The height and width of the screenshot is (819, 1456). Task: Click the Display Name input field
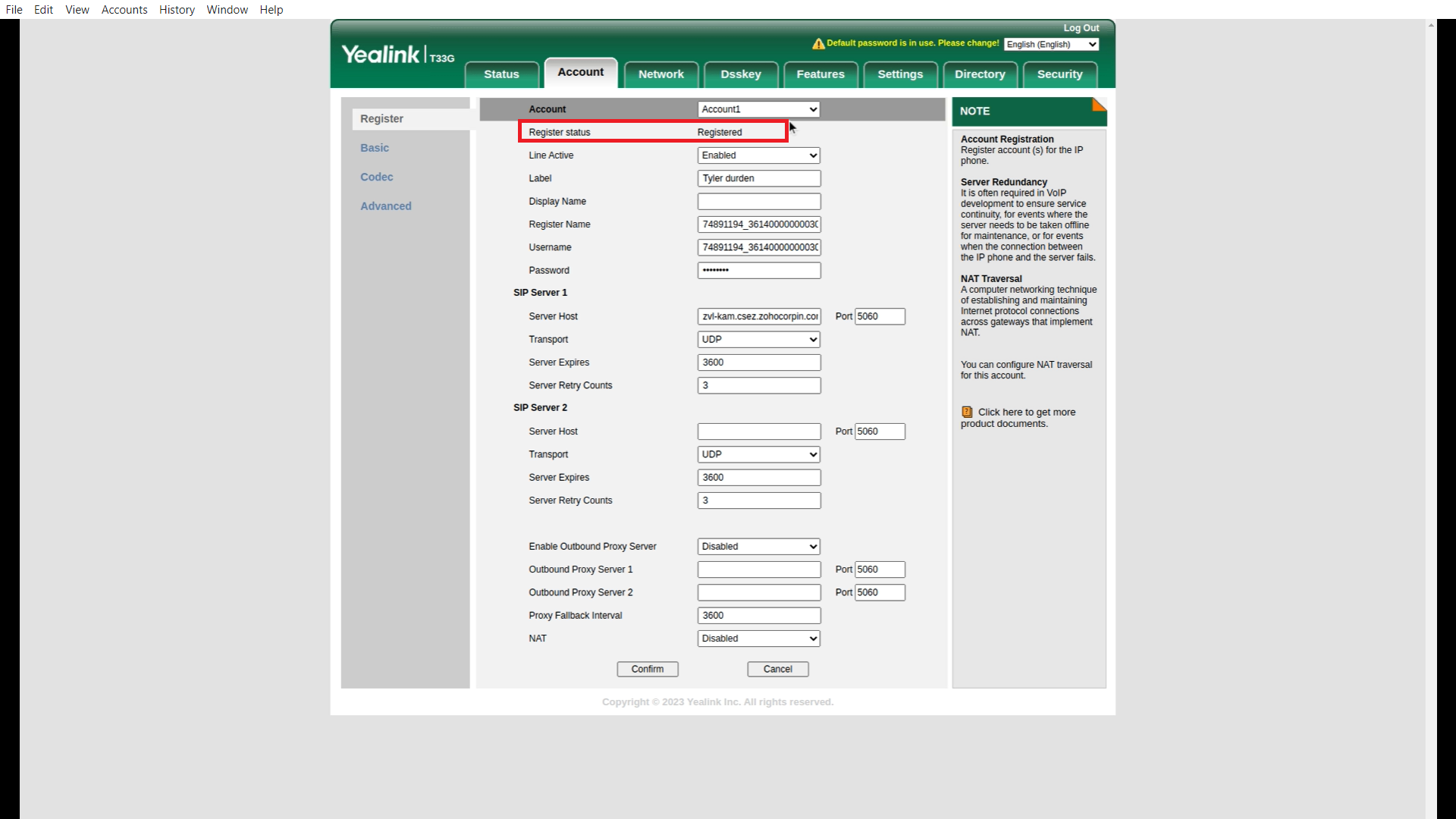[x=758, y=202]
